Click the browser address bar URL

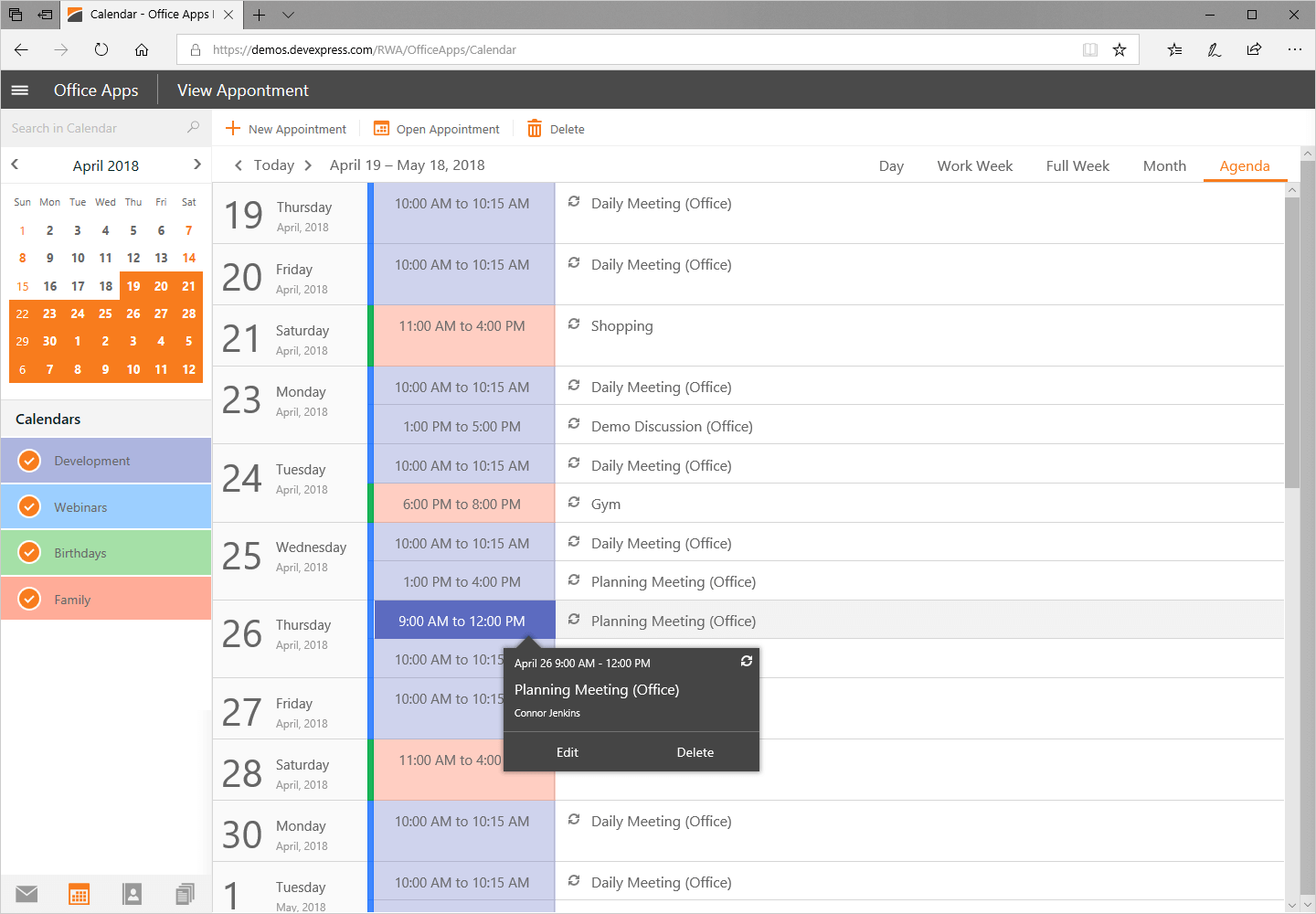[x=365, y=50]
